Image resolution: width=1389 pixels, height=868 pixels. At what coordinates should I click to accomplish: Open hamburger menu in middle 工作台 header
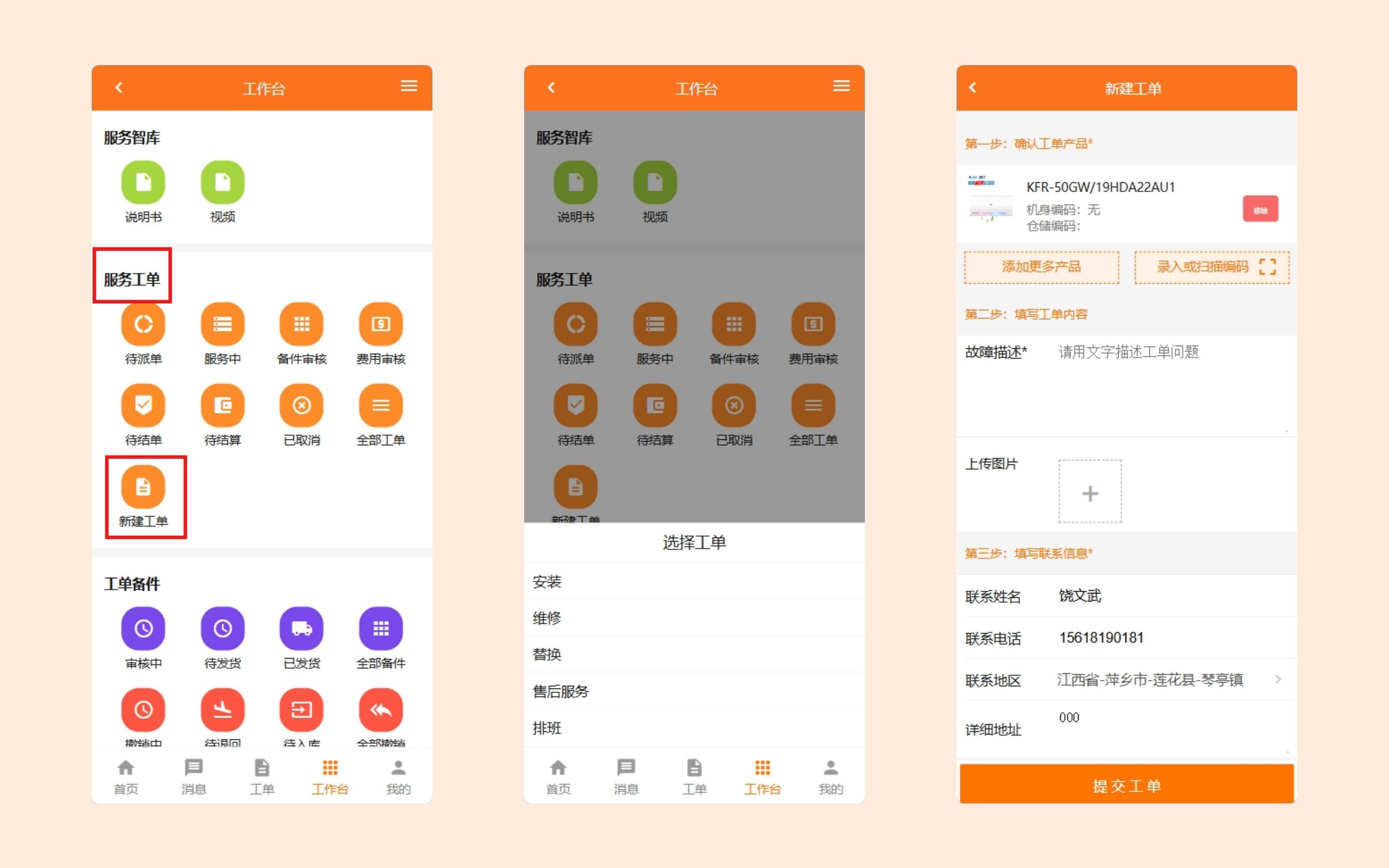click(842, 86)
